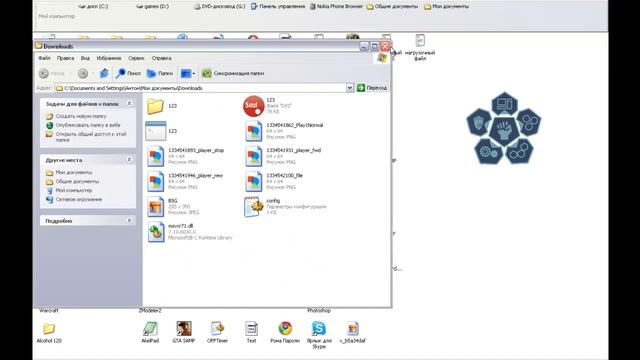Open the Файл menu

click(x=44, y=58)
